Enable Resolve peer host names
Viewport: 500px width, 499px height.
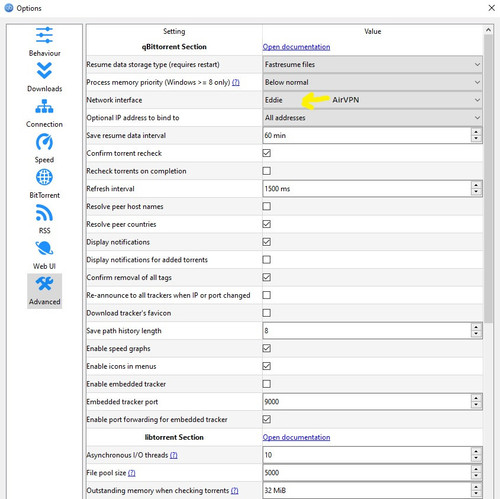pyautogui.click(x=267, y=206)
